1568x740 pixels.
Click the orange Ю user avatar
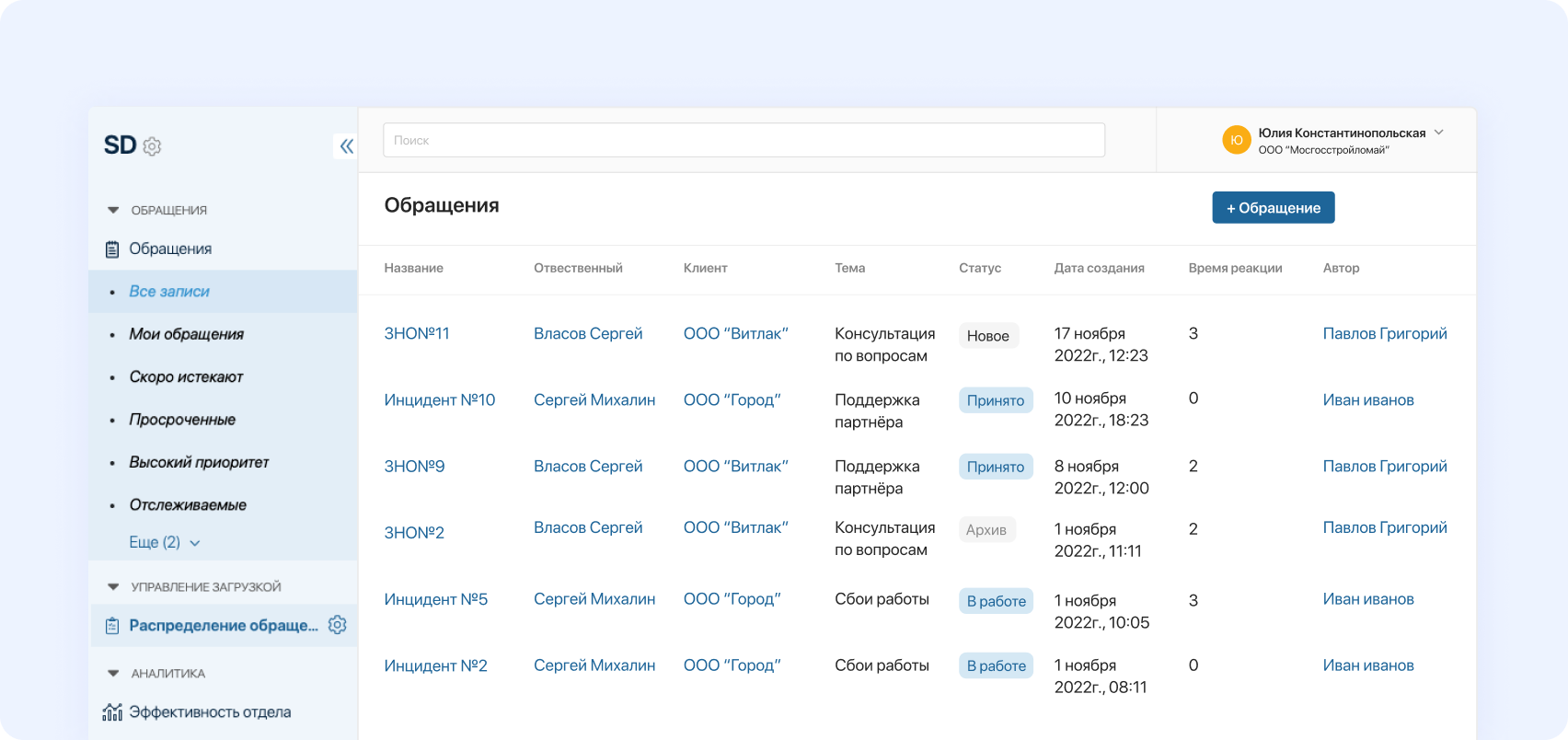pyautogui.click(x=1236, y=140)
